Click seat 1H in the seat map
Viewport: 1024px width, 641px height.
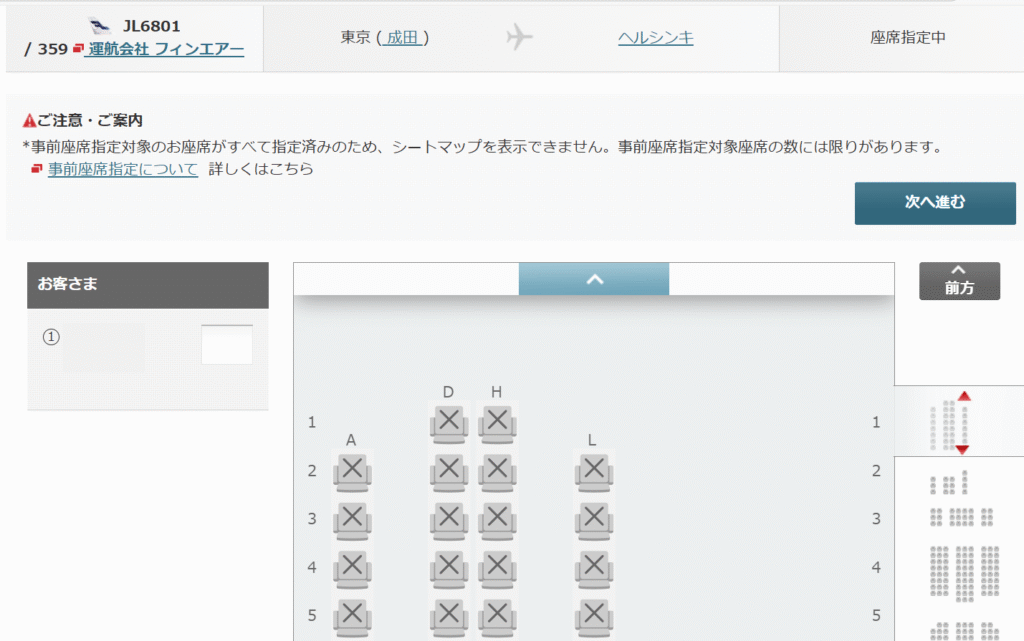[x=497, y=422]
